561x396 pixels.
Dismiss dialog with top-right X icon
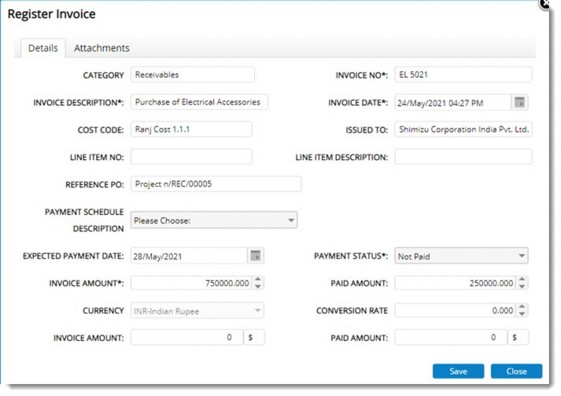coord(545,4)
